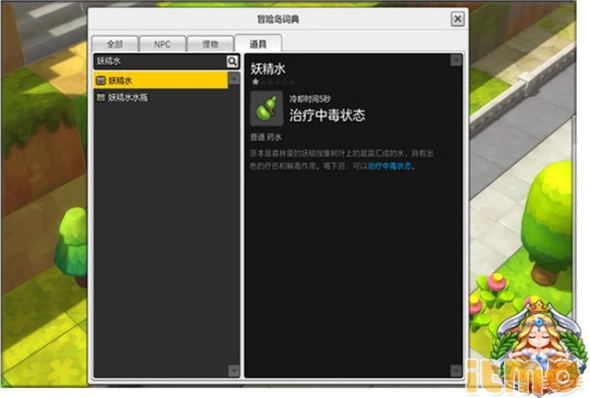
Task: Click the 普通 药水 category text
Action: tap(266, 137)
